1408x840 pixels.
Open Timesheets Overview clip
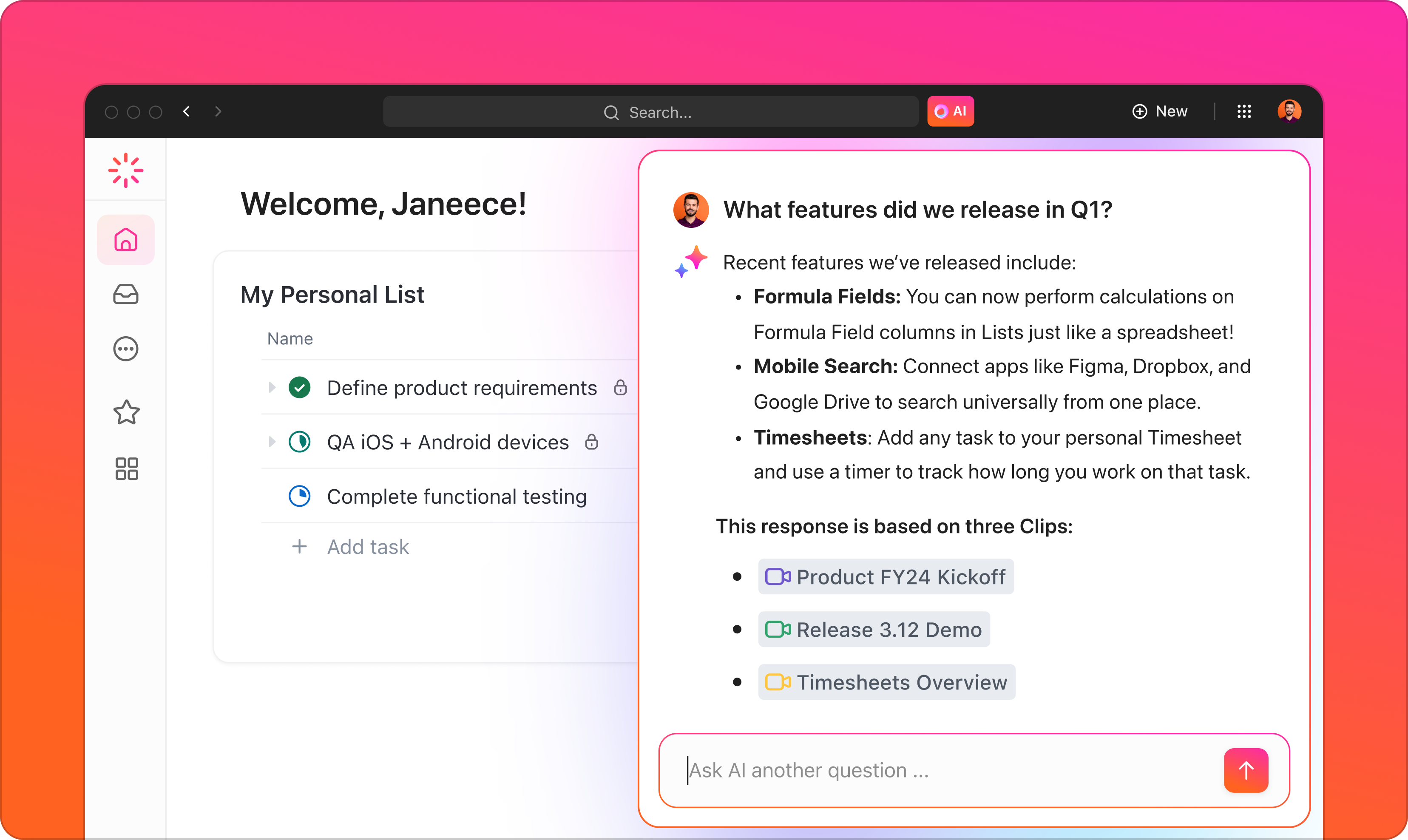[887, 682]
